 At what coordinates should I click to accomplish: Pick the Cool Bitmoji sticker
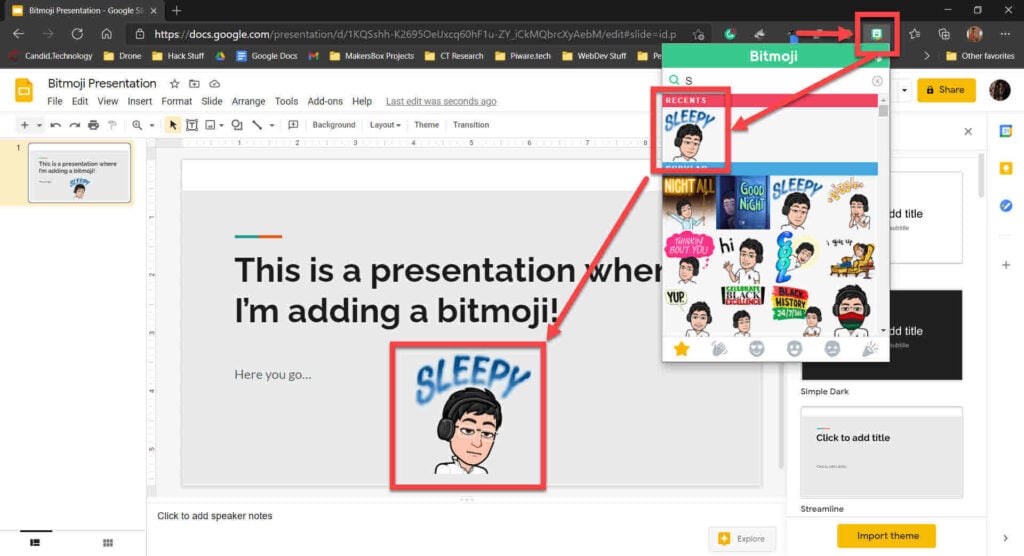point(796,257)
